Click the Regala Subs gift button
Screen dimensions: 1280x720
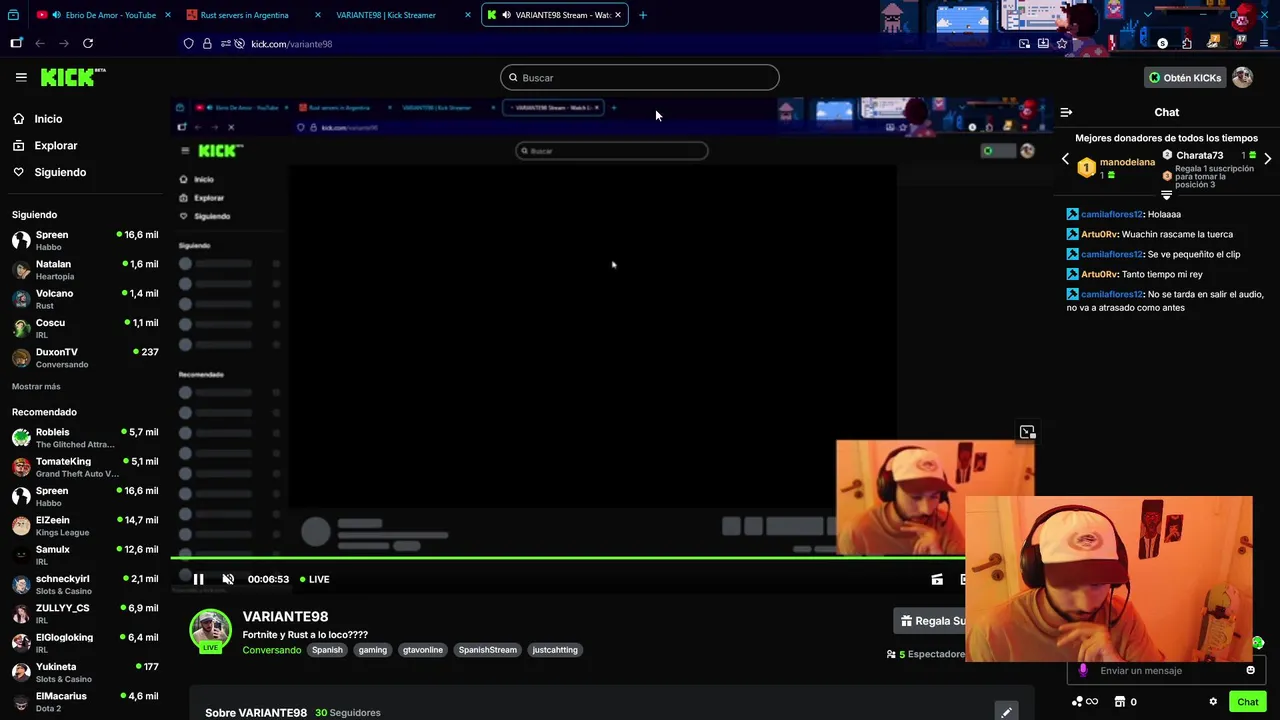point(930,621)
